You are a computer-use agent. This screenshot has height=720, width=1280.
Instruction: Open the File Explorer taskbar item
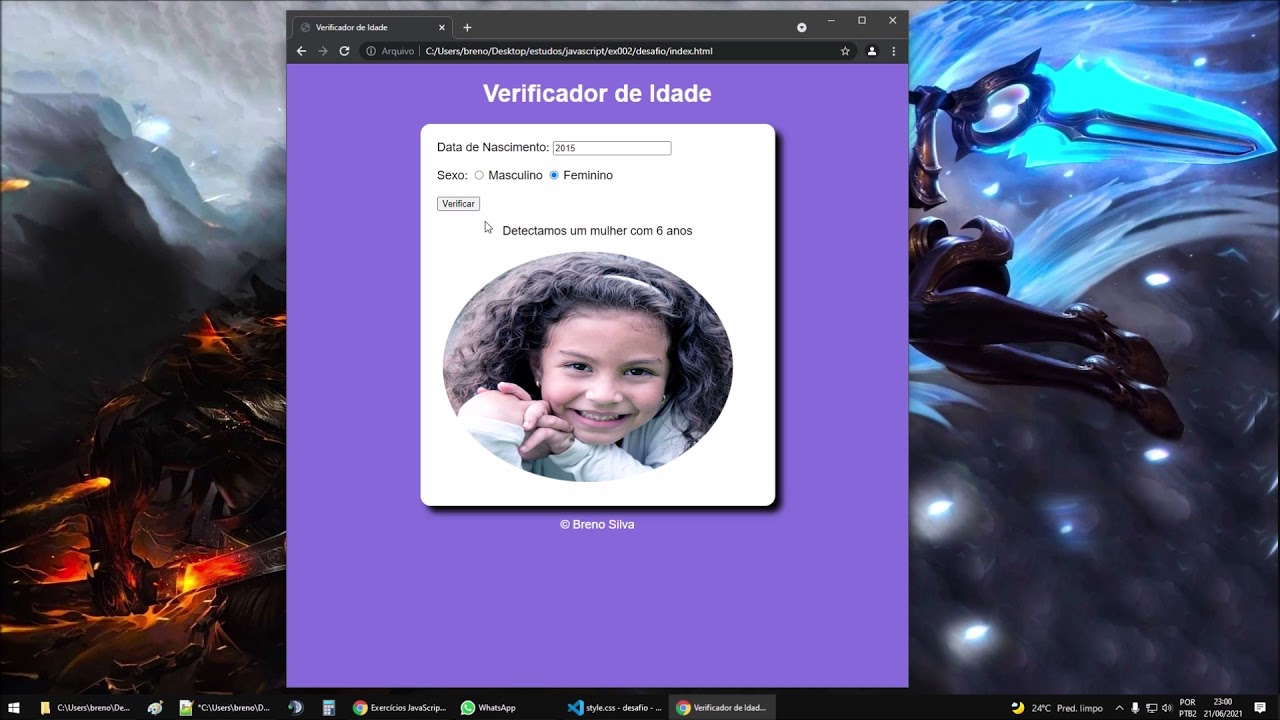coord(86,707)
